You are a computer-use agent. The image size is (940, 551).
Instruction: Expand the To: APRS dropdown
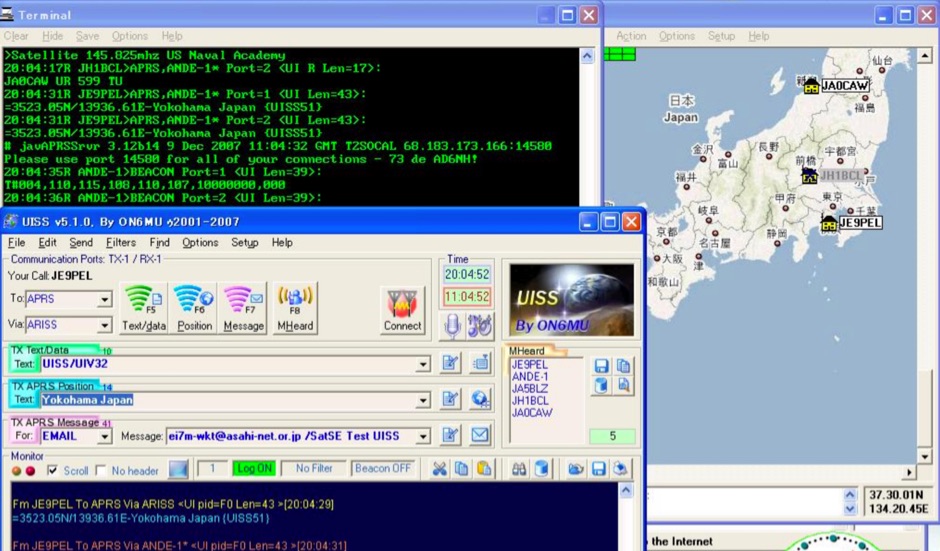(x=104, y=299)
